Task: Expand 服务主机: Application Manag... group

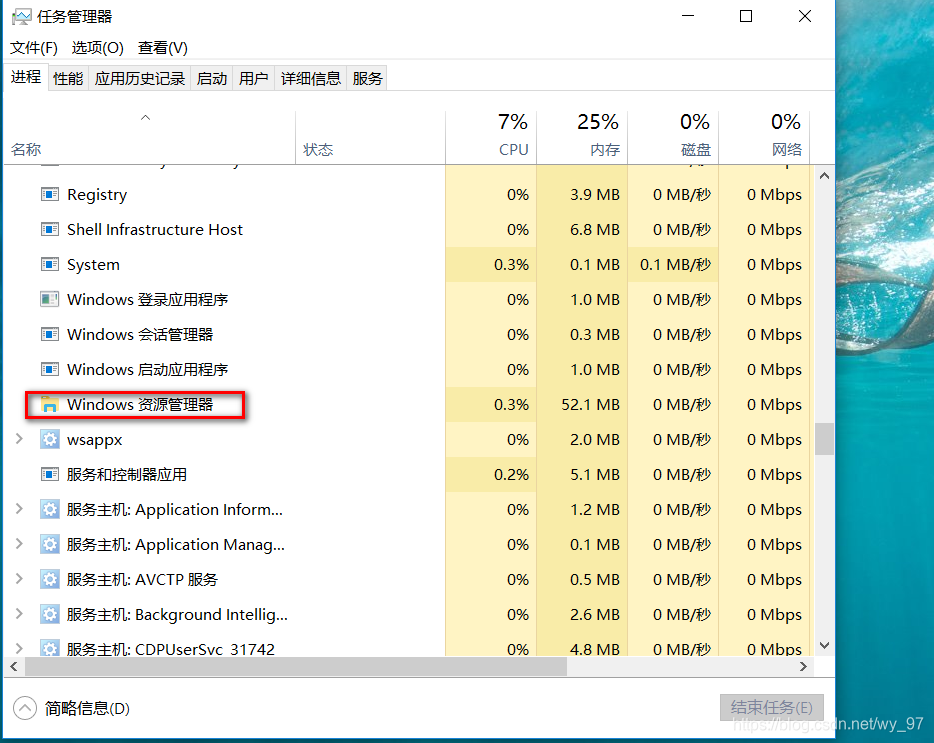Action: pos(19,544)
